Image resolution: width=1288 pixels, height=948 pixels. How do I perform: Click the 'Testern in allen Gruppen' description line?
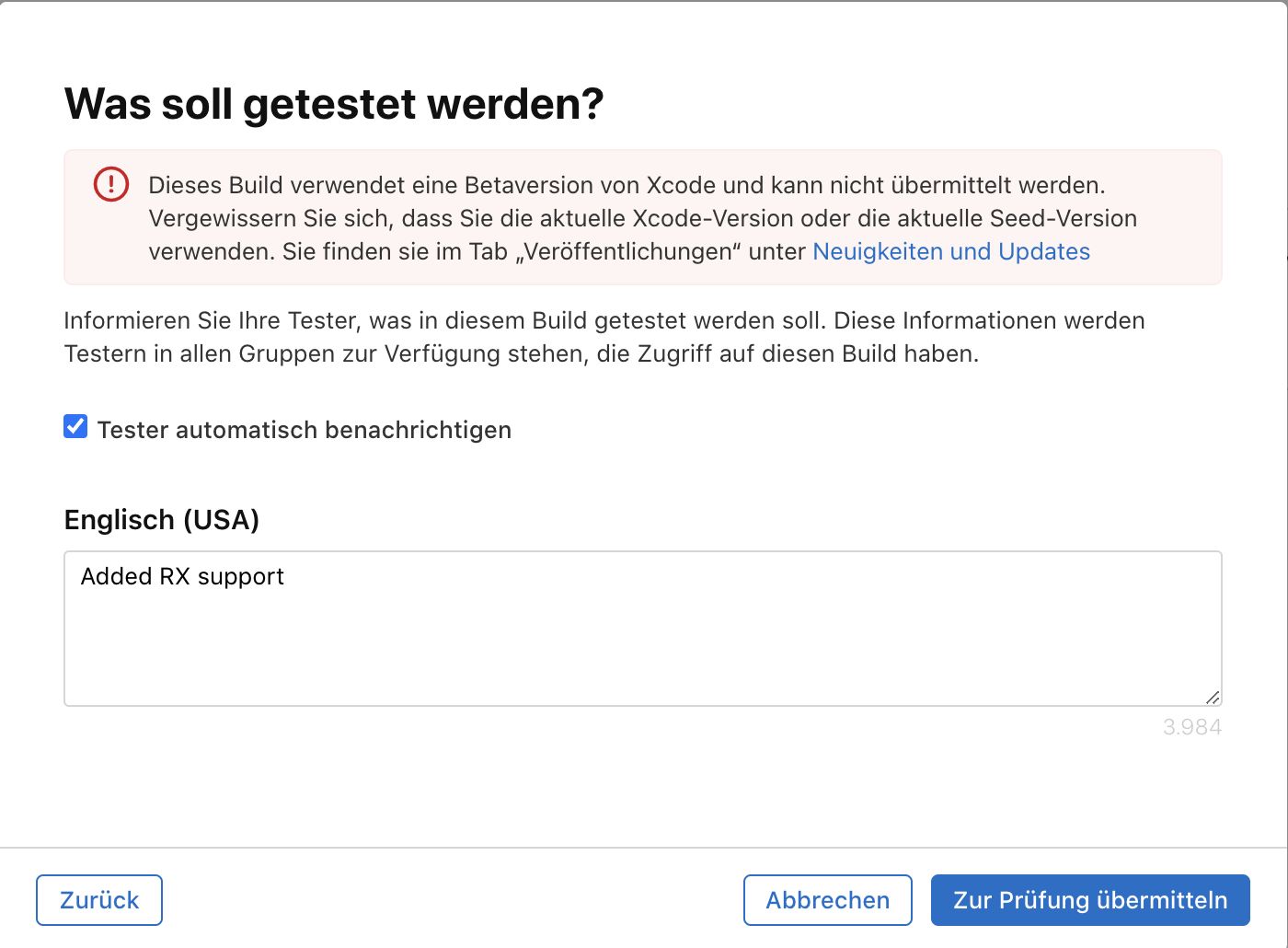pos(522,353)
